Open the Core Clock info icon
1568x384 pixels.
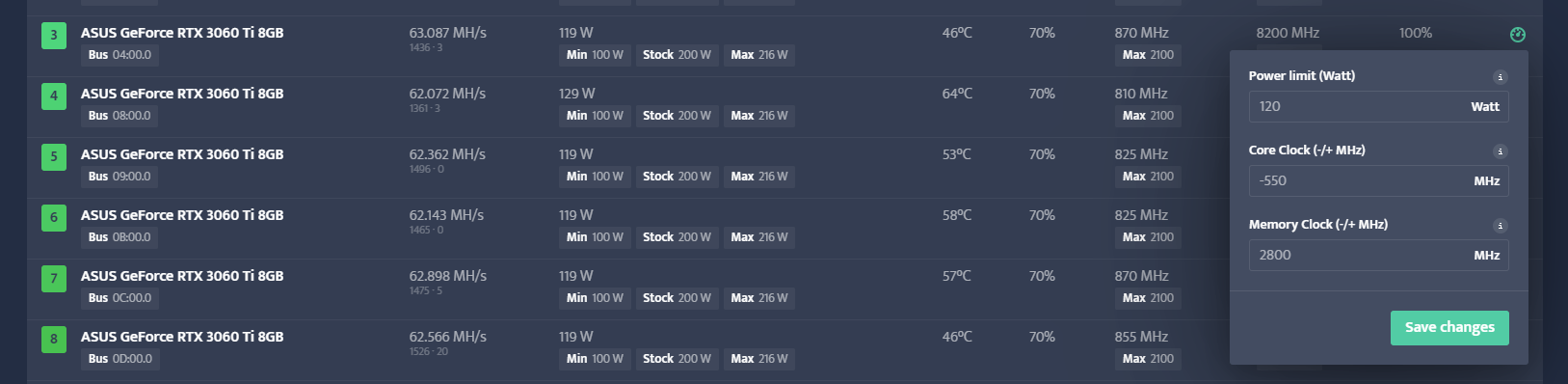pos(1500,151)
